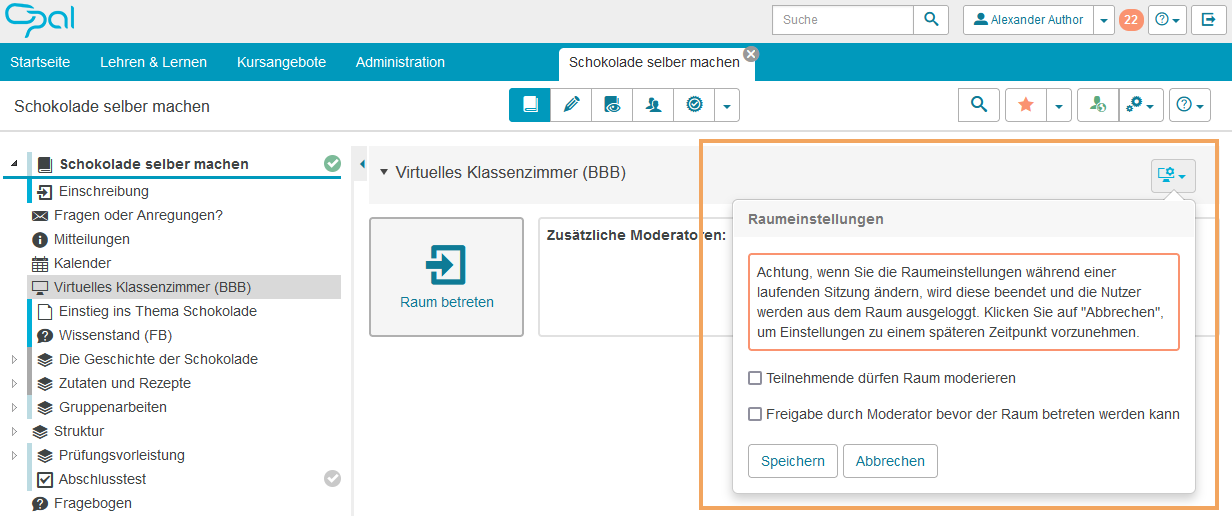Expand the Prüfungsvorleistung node

pos(14,455)
